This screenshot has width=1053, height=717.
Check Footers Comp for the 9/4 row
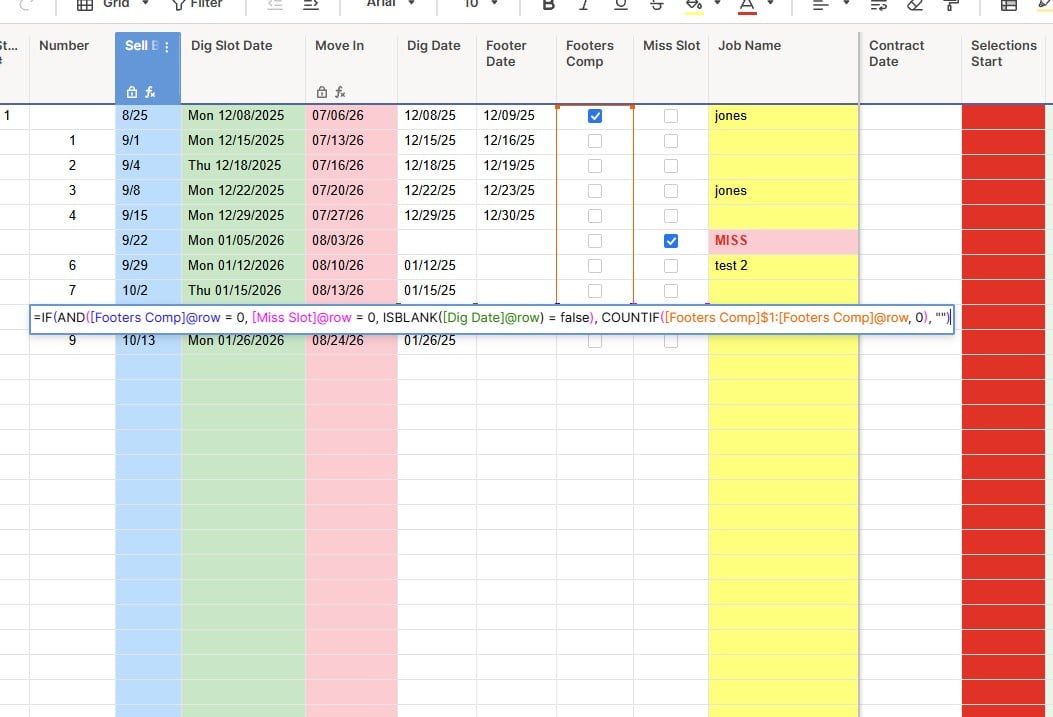[594, 166]
